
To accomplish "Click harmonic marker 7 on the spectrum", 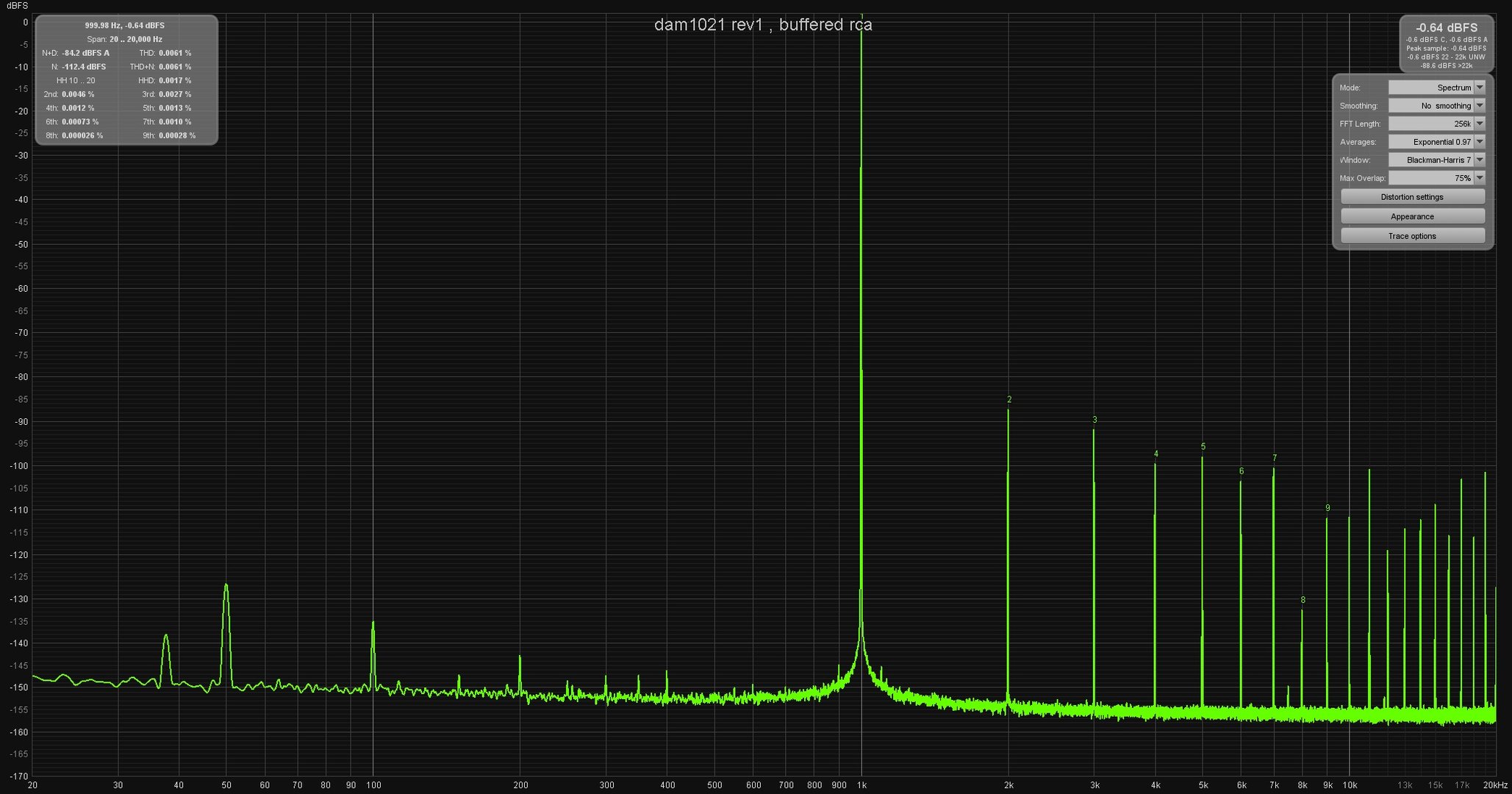I will pos(1275,458).
